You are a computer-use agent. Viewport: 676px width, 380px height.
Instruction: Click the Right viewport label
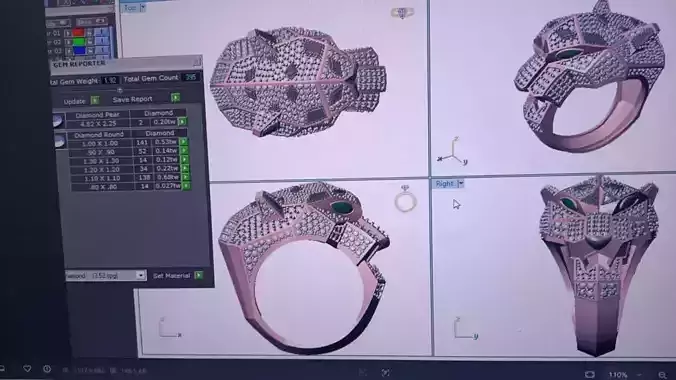[x=444, y=184]
